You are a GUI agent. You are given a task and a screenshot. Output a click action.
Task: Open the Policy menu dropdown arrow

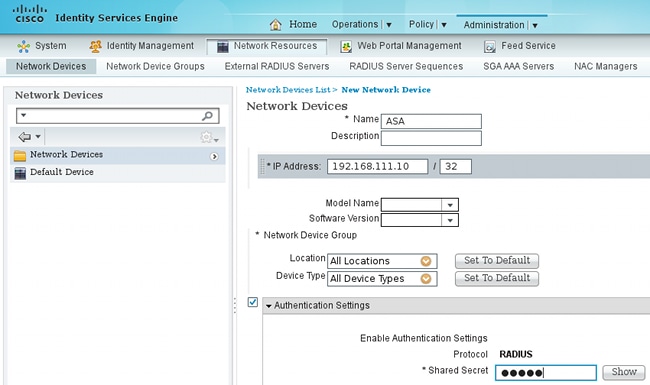[444, 25]
